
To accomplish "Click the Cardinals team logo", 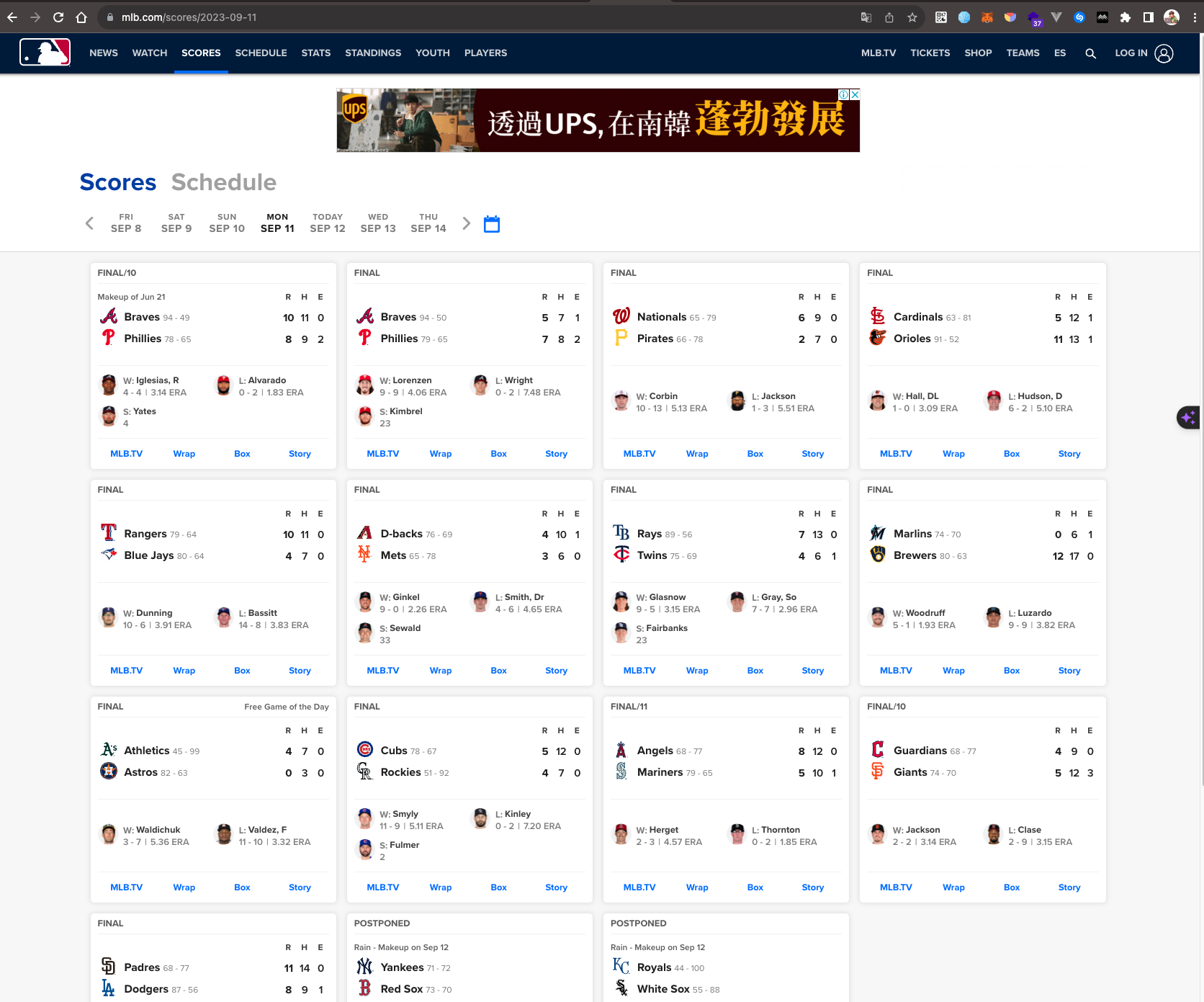I will 878,317.
